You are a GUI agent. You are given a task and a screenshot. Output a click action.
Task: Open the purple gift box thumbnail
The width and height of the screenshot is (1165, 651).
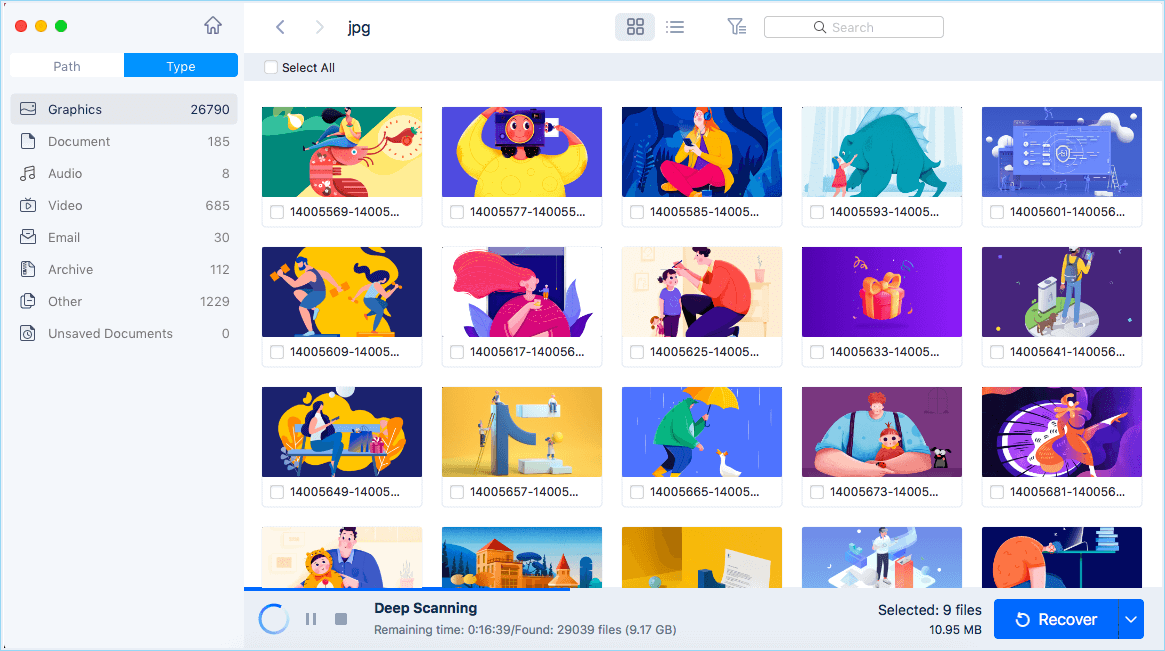pyautogui.click(x=881, y=292)
